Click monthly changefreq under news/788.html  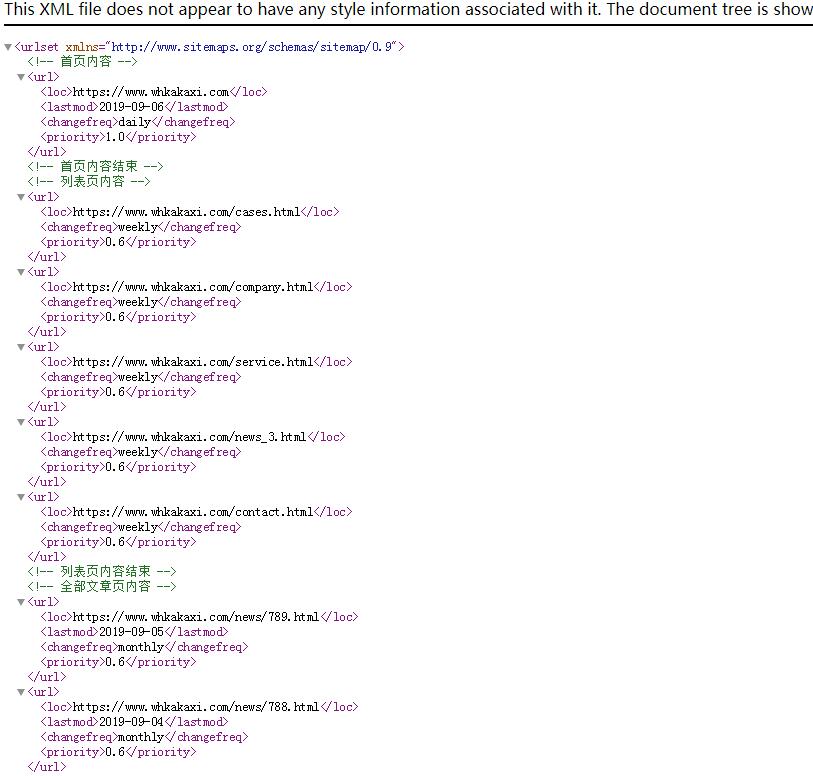click(141, 737)
